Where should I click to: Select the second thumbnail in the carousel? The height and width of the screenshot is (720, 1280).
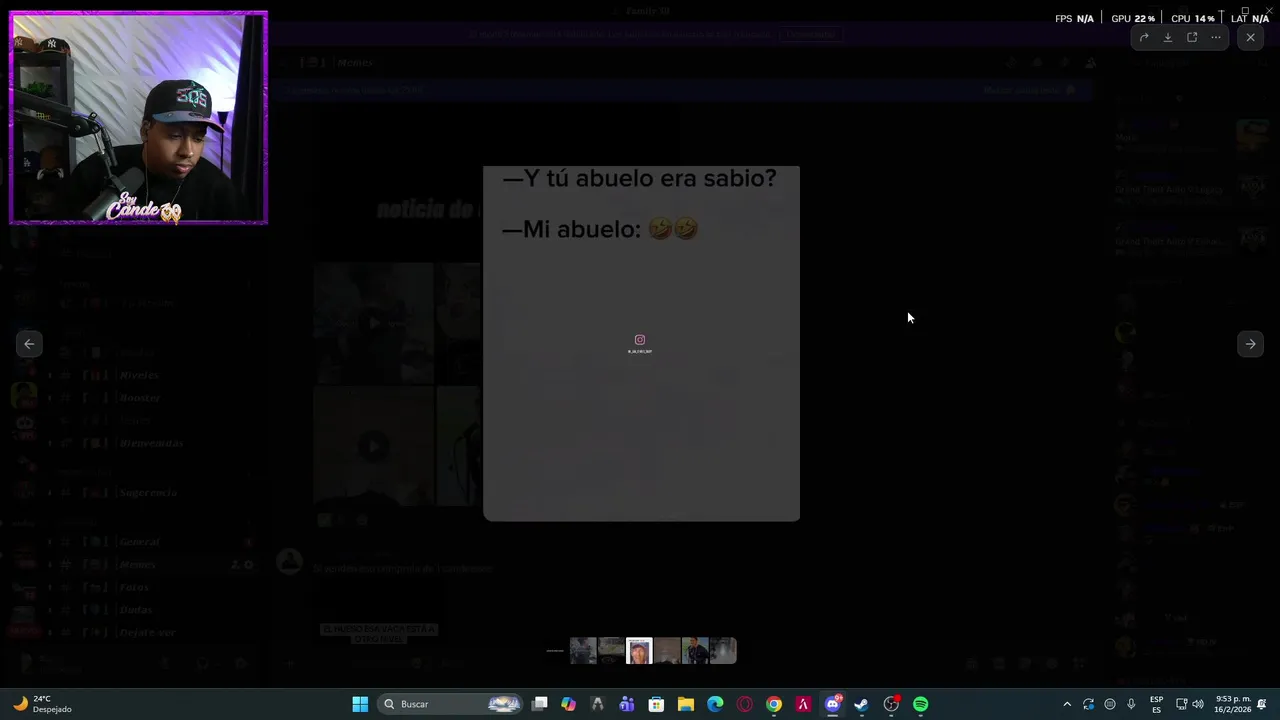[611, 651]
